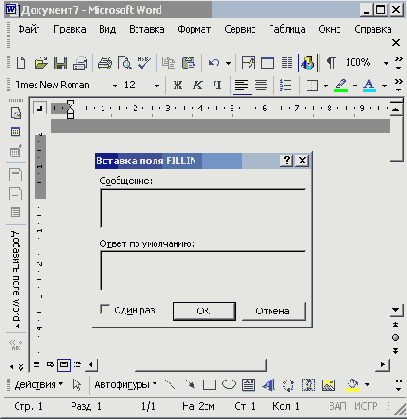Open the font size dropdown
This screenshot has width=407, height=419.
[x=157, y=86]
